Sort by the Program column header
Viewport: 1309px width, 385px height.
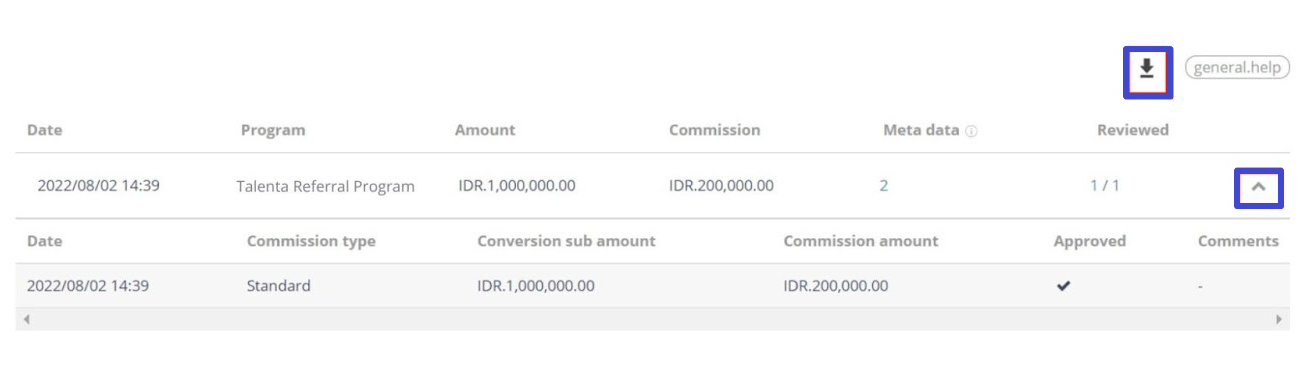[x=273, y=130]
